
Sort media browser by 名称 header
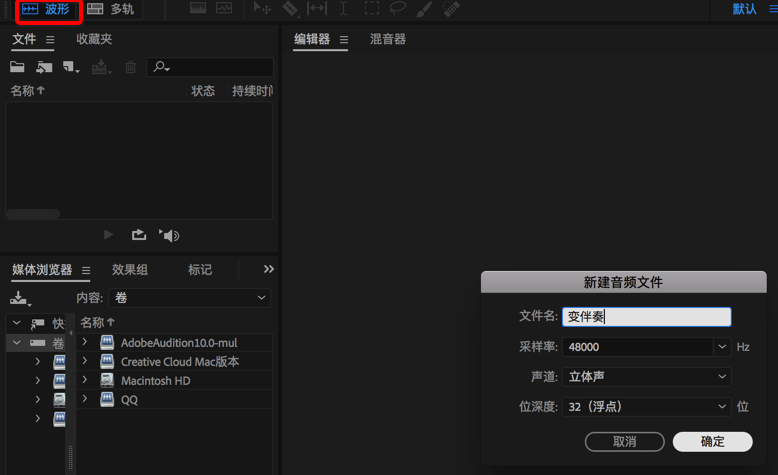point(97,323)
